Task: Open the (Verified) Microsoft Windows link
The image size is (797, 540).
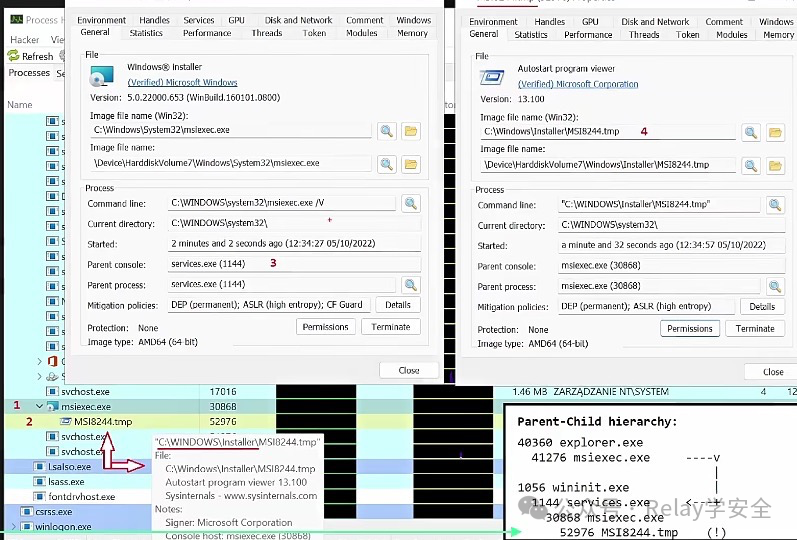Action: coord(182,82)
